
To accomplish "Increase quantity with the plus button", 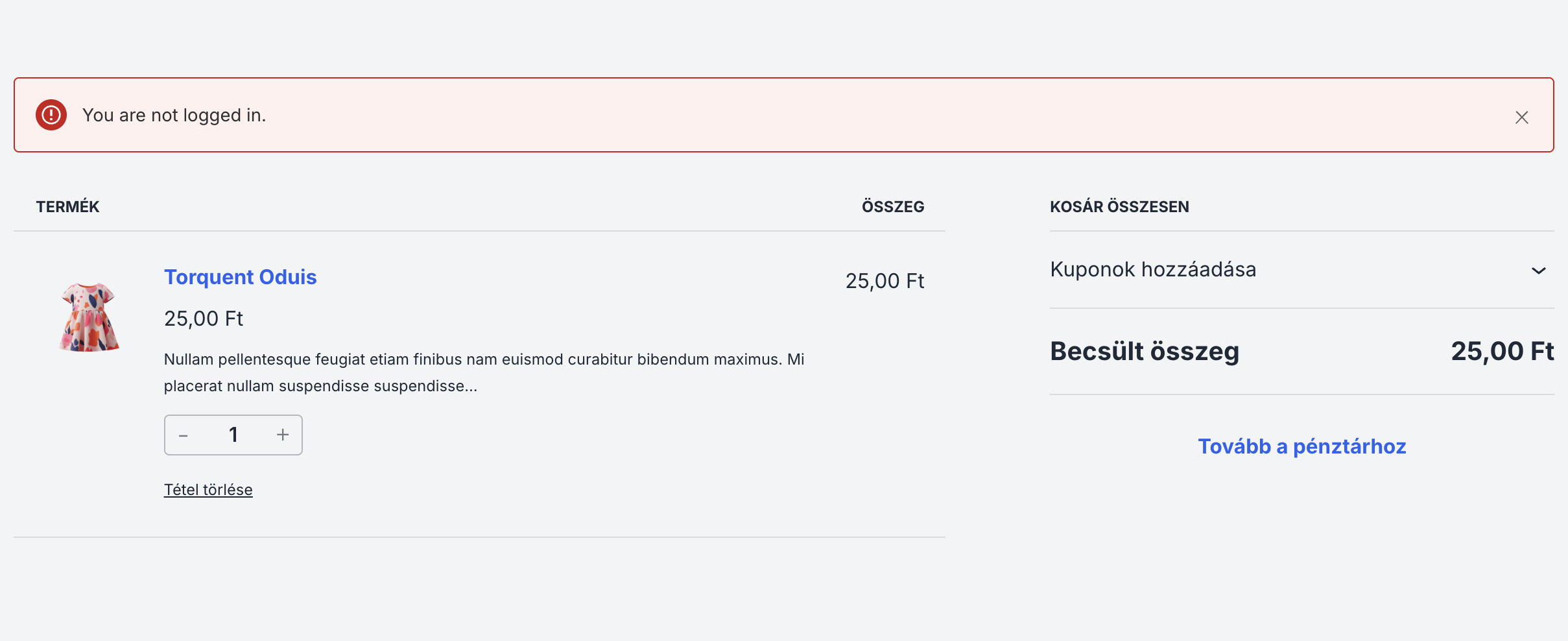I will click(283, 435).
